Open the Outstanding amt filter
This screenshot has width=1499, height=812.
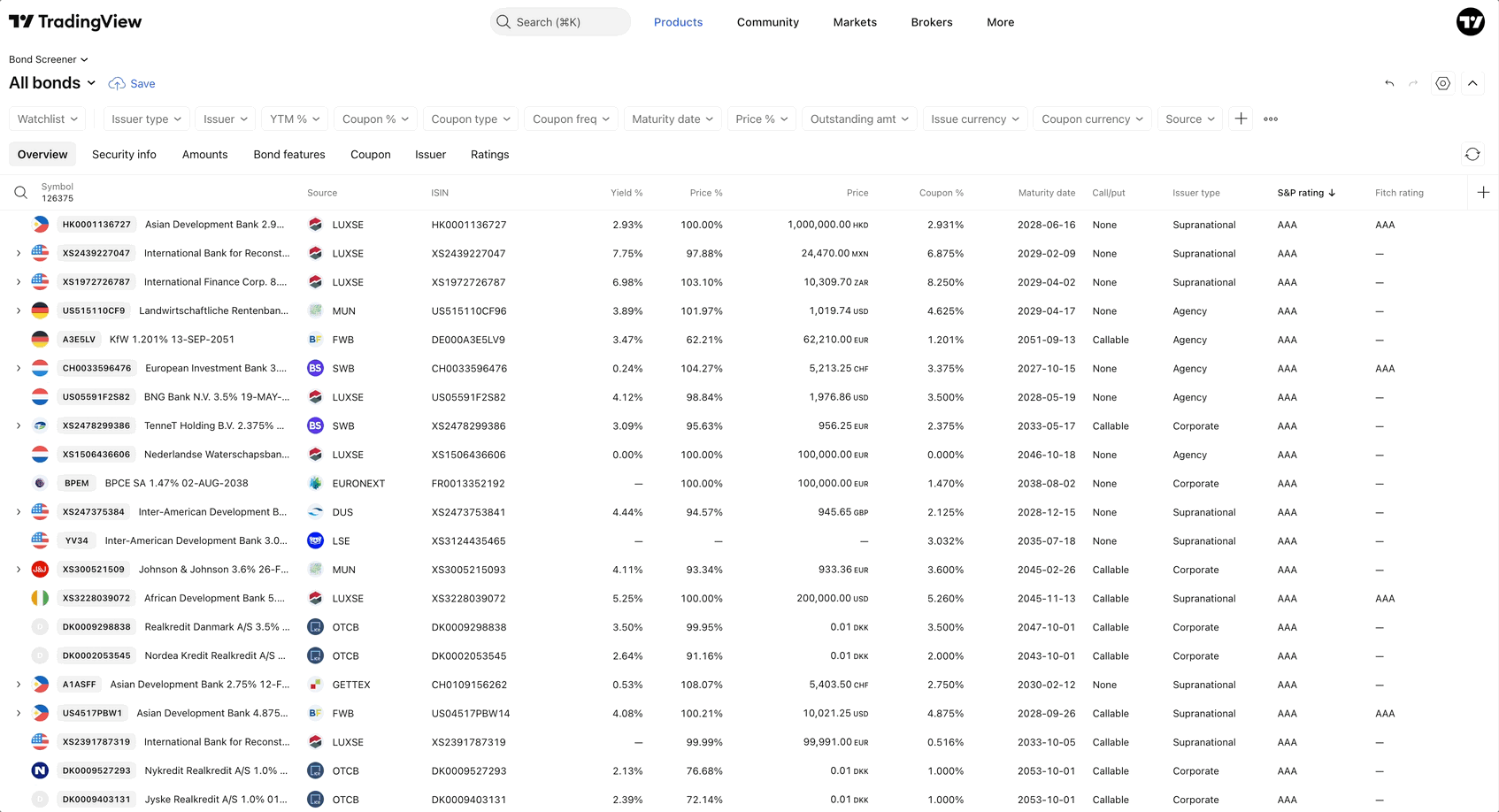[x=859, y=119]
